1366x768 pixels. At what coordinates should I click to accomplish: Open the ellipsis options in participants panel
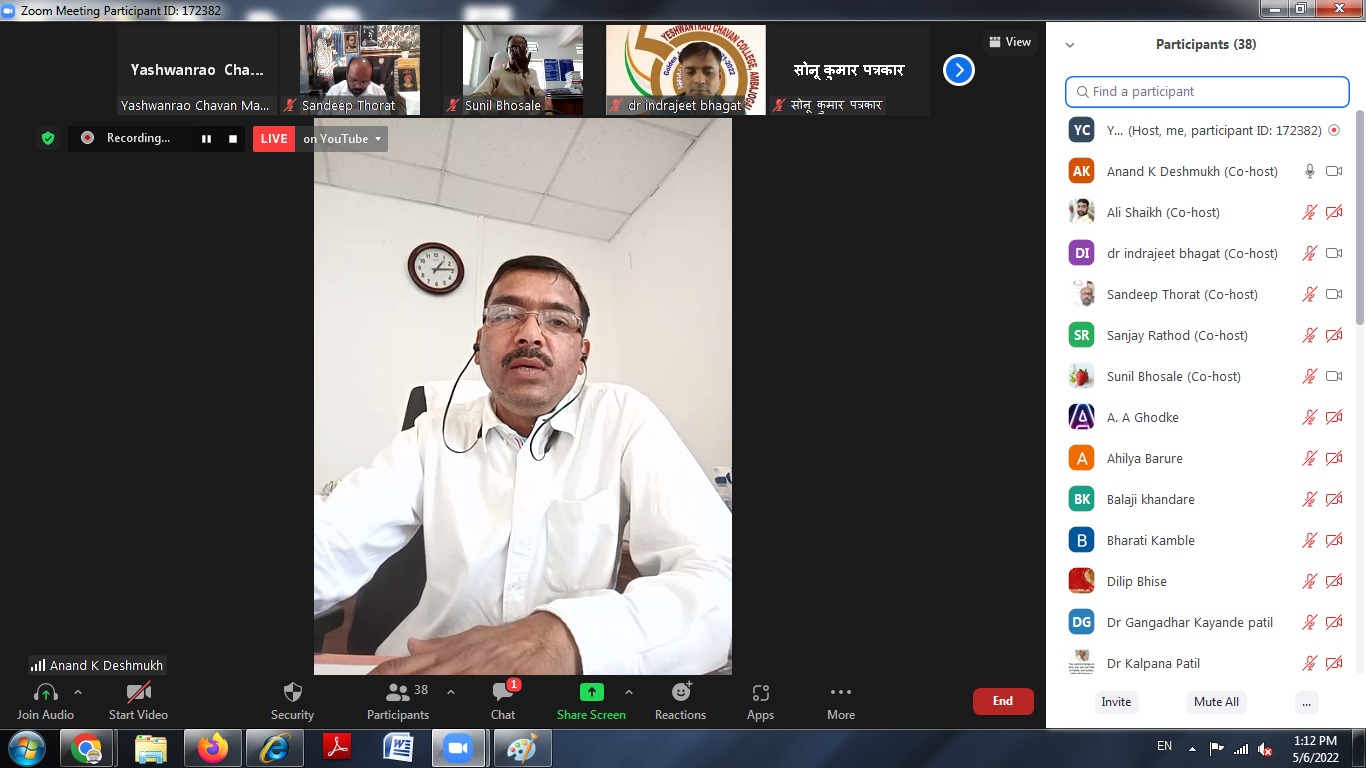(1306, 702)
